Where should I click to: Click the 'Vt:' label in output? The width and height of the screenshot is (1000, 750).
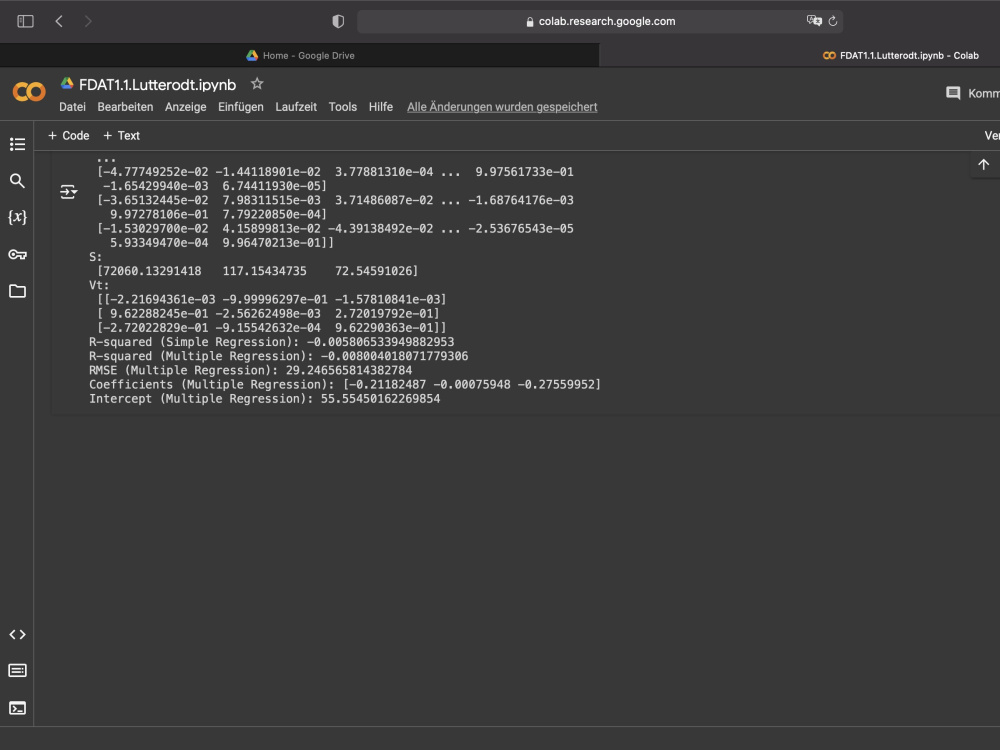(99, 285)
